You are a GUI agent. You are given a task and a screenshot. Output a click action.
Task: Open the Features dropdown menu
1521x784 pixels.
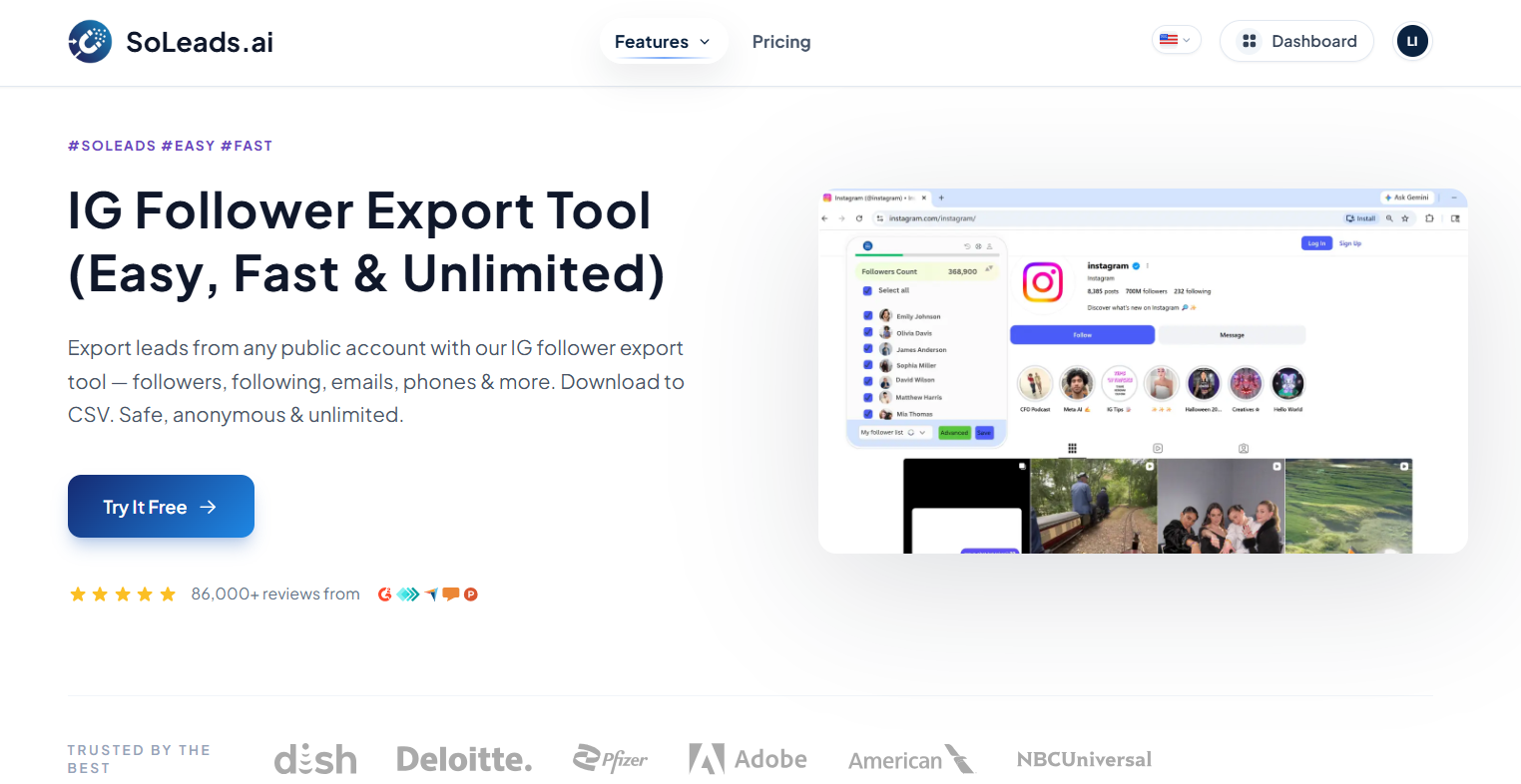point(663,42)
